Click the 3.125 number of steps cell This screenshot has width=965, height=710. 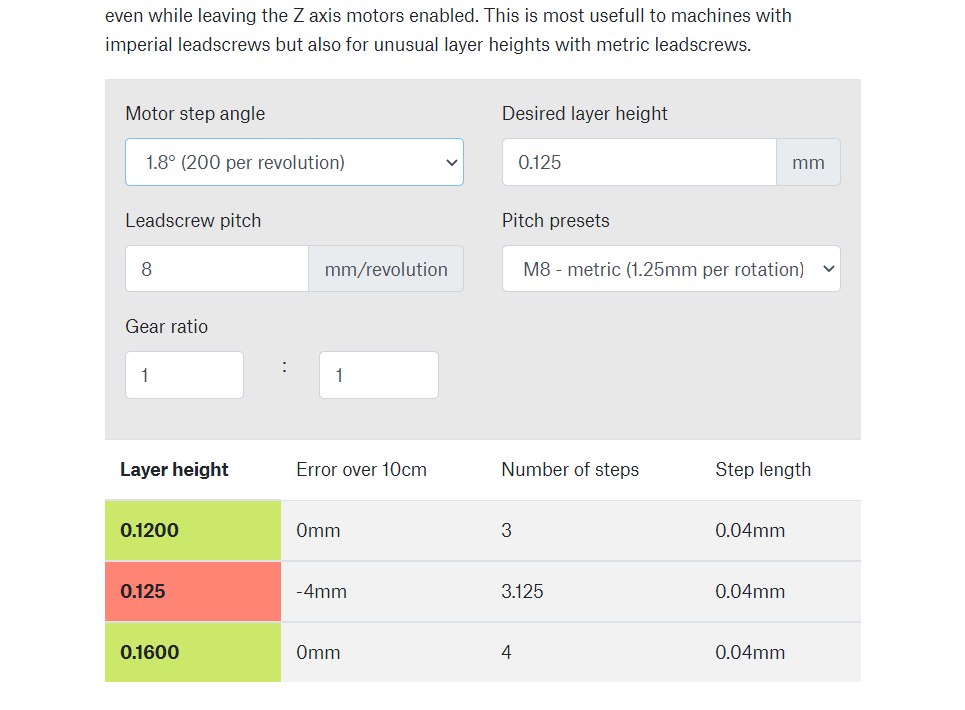click(522, 591)
